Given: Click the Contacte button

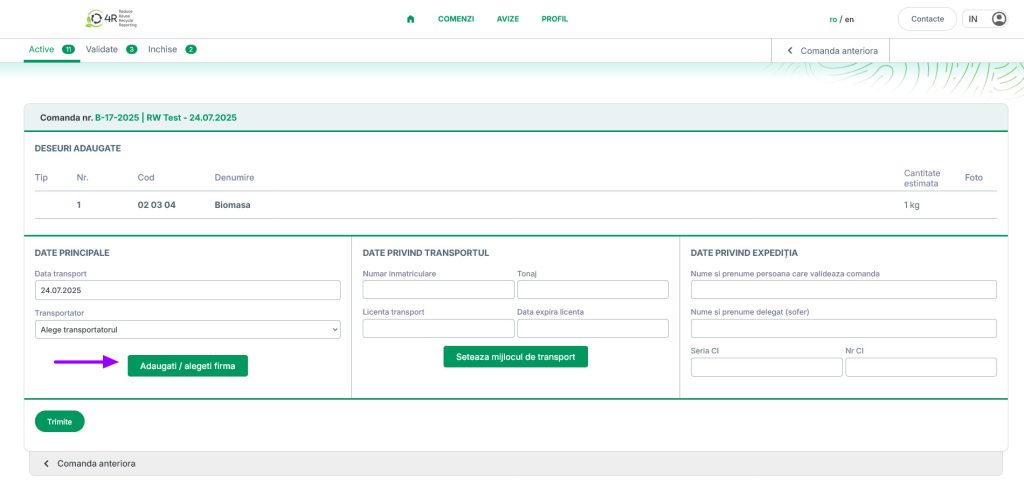Looking at the screenshot, I should pos(926,19).
